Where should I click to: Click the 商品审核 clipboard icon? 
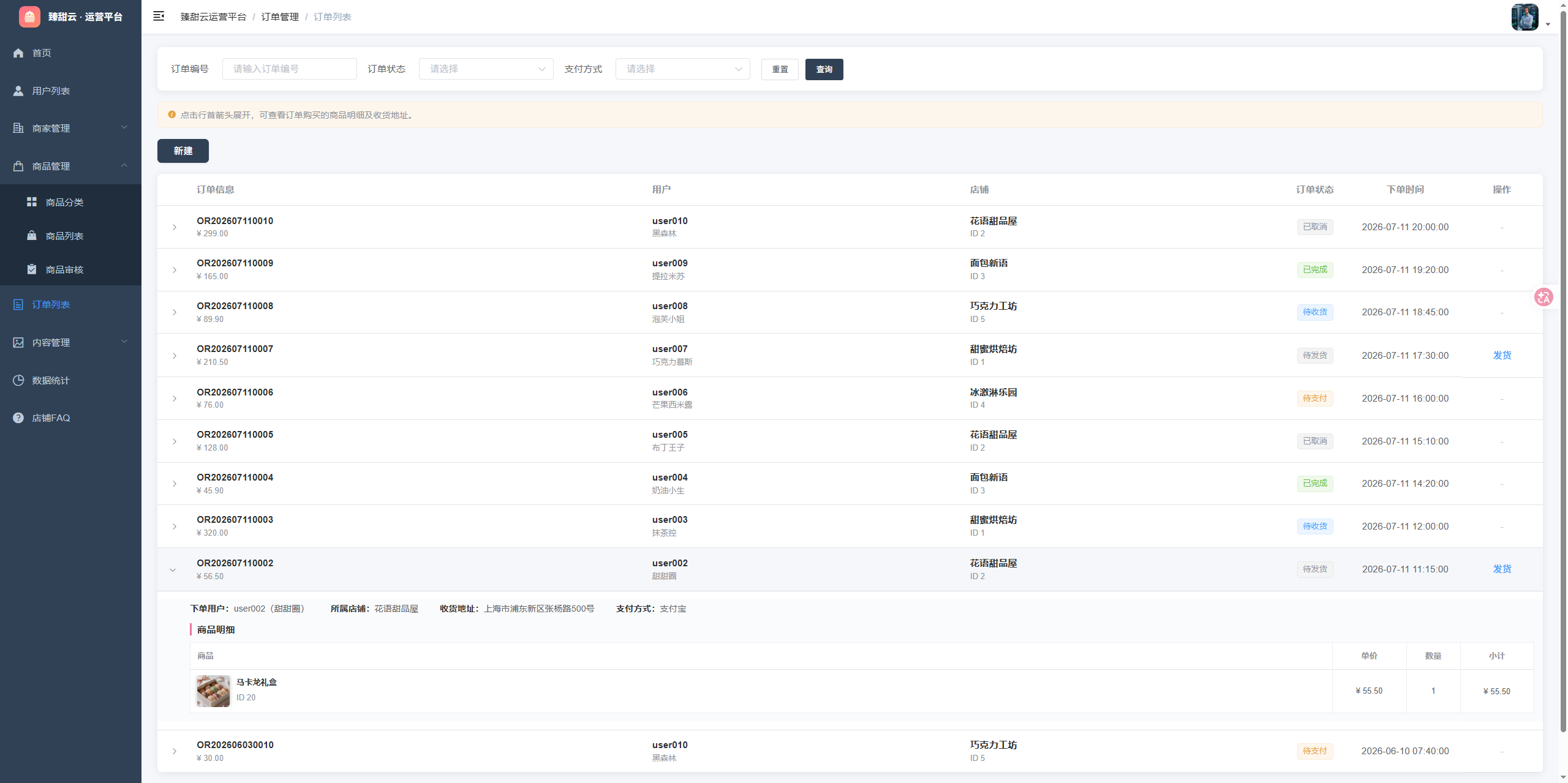click(x=32, y=269)
